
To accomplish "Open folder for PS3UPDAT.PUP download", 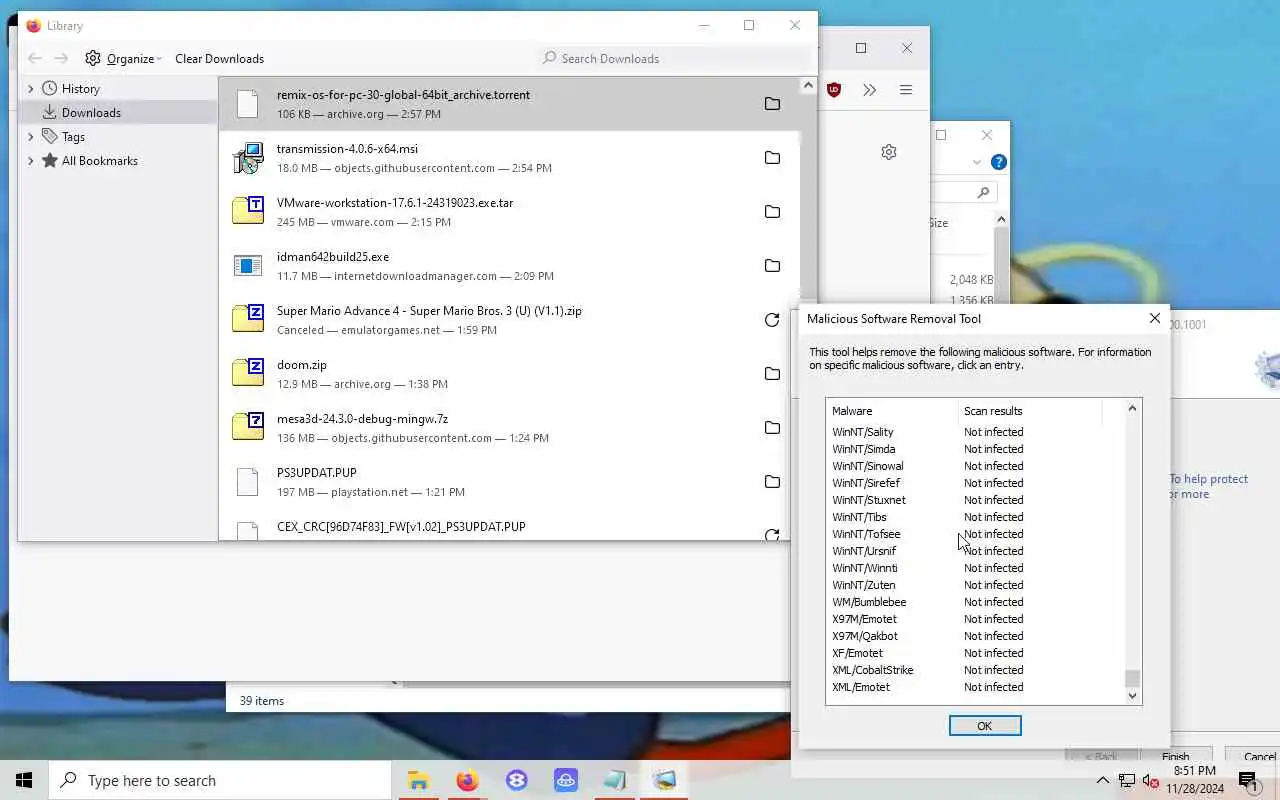I will coord(772,482).
